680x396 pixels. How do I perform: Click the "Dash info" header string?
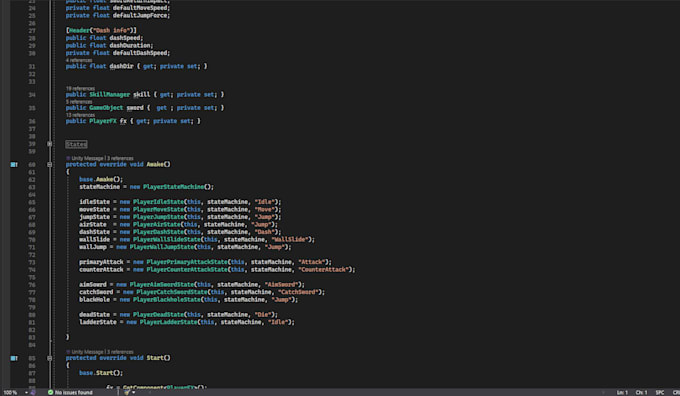[x=111, y=30]
